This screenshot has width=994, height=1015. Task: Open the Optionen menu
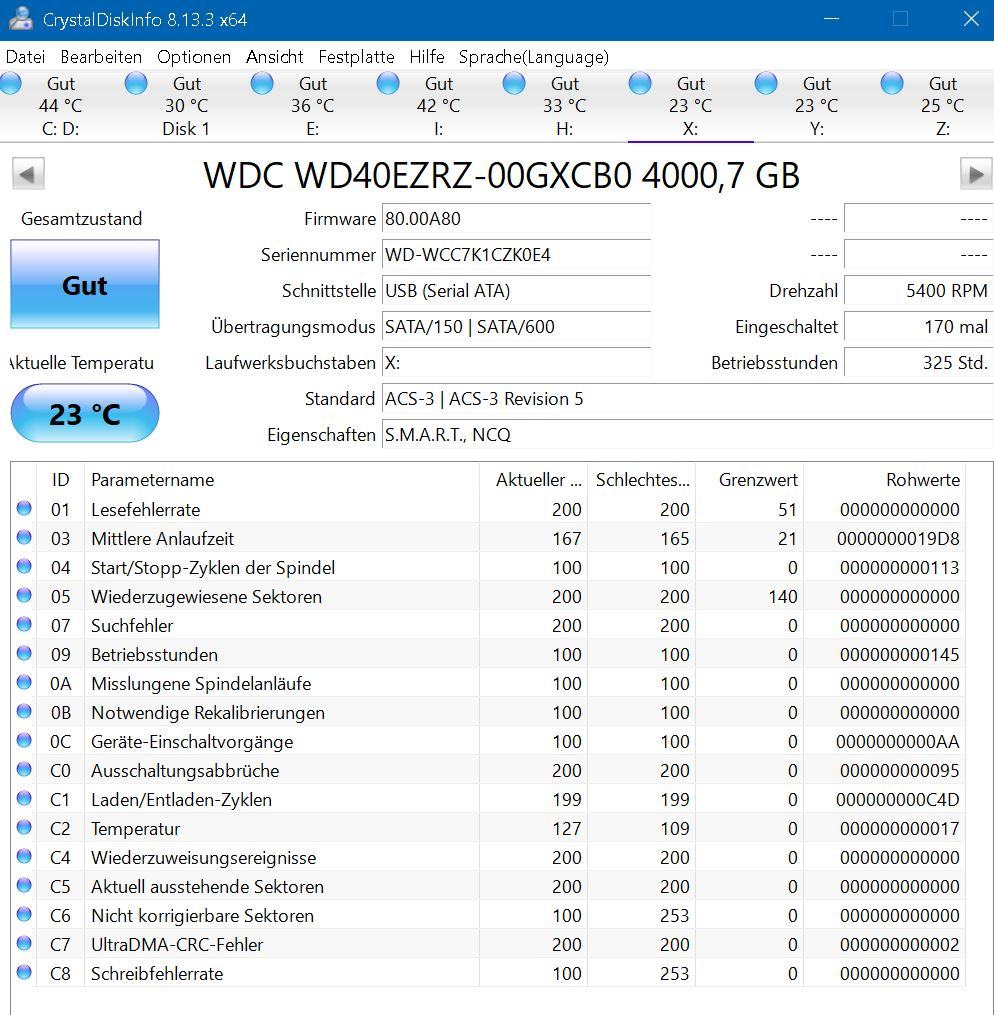pos(193,57)
